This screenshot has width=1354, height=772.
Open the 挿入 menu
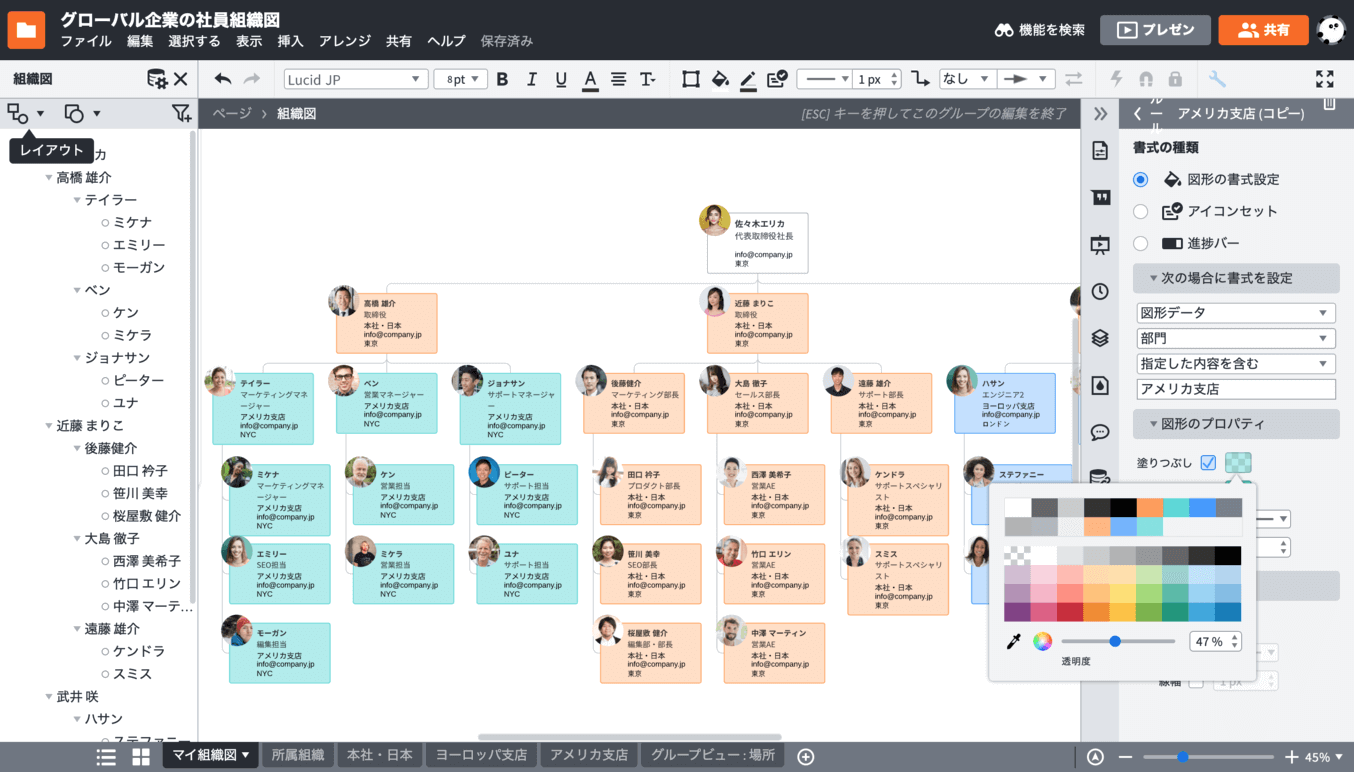(290, 41)
